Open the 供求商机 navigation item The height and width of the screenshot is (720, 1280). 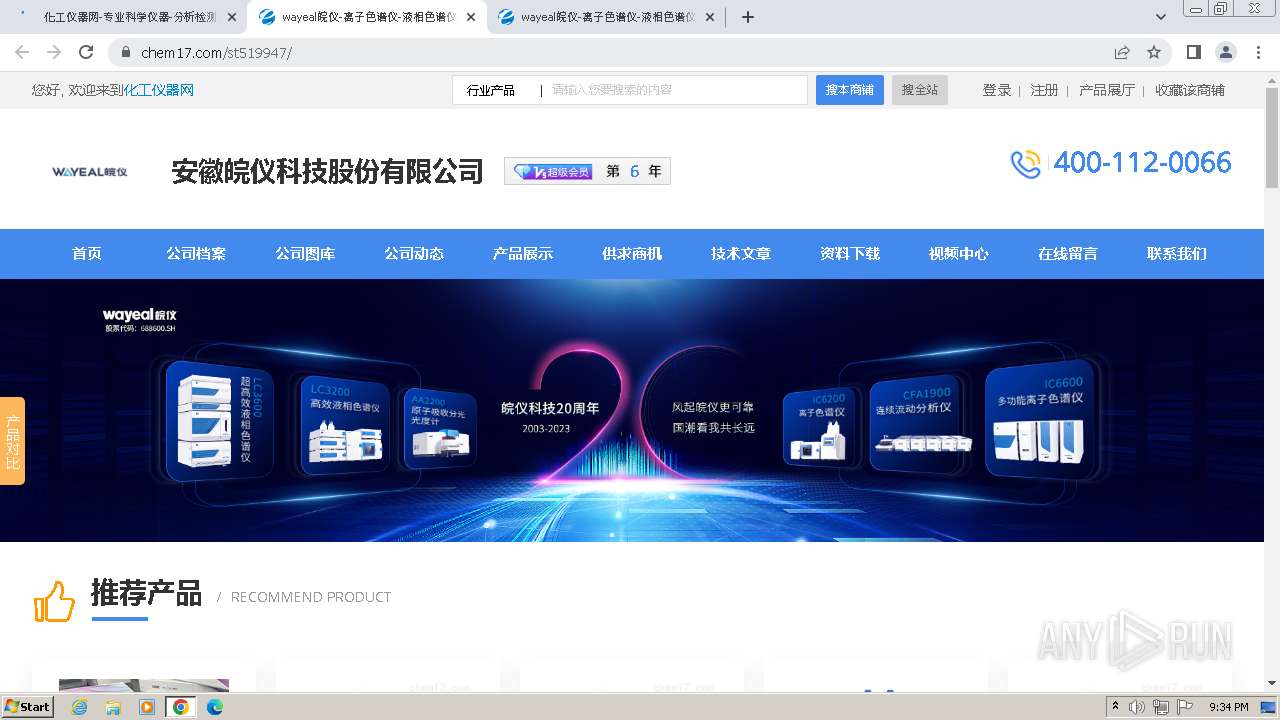[x=632, y=254]
